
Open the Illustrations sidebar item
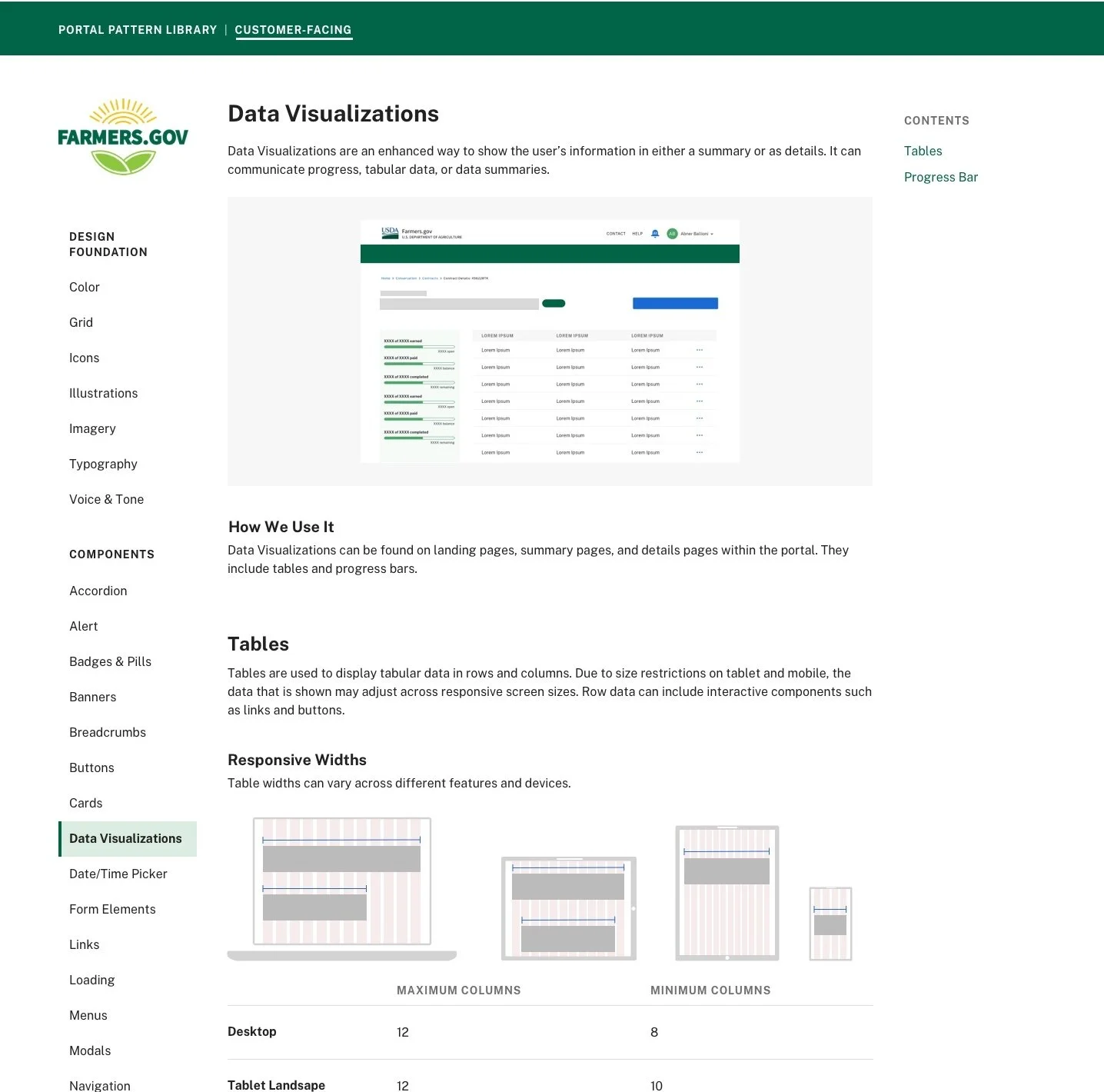pyautogui.click(x=103, y=393)
